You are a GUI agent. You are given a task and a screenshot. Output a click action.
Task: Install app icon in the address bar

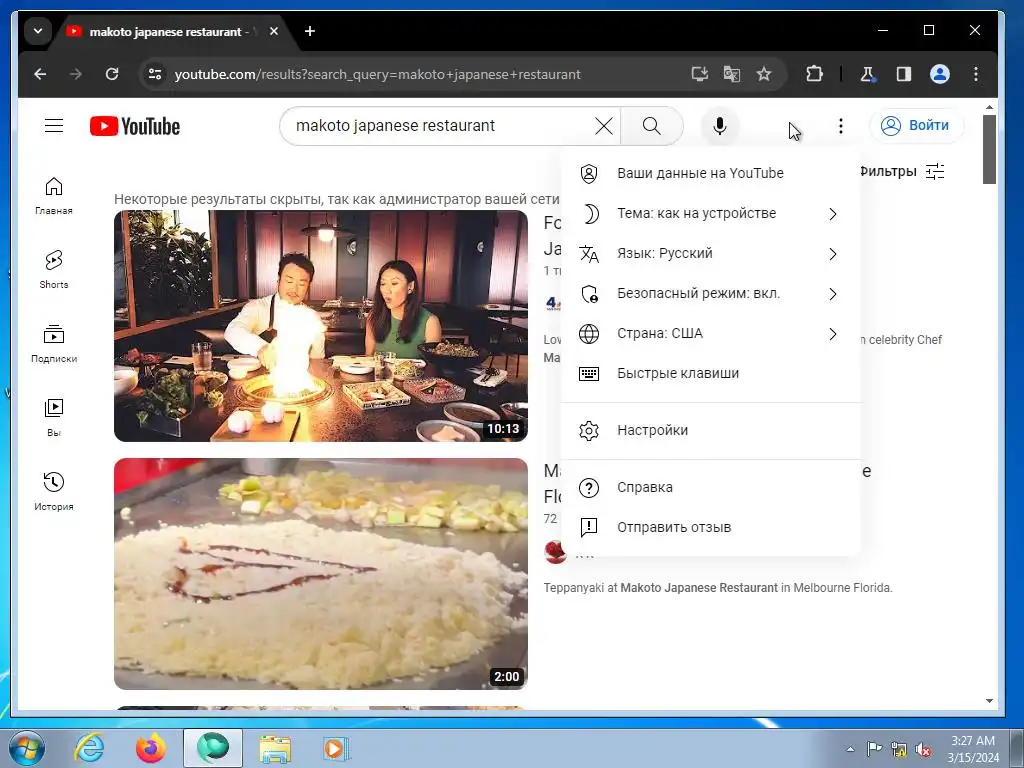coord(699,74)
